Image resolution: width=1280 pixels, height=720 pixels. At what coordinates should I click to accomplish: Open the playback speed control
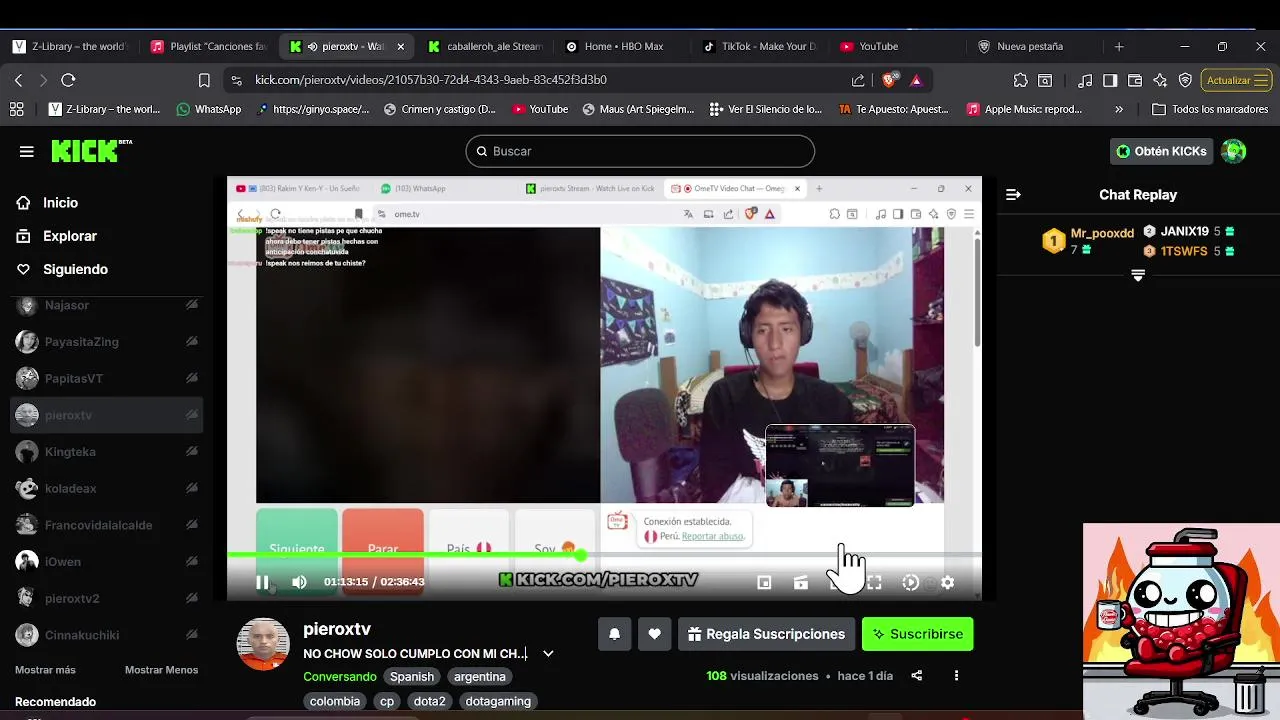click(x=910, y=582)
